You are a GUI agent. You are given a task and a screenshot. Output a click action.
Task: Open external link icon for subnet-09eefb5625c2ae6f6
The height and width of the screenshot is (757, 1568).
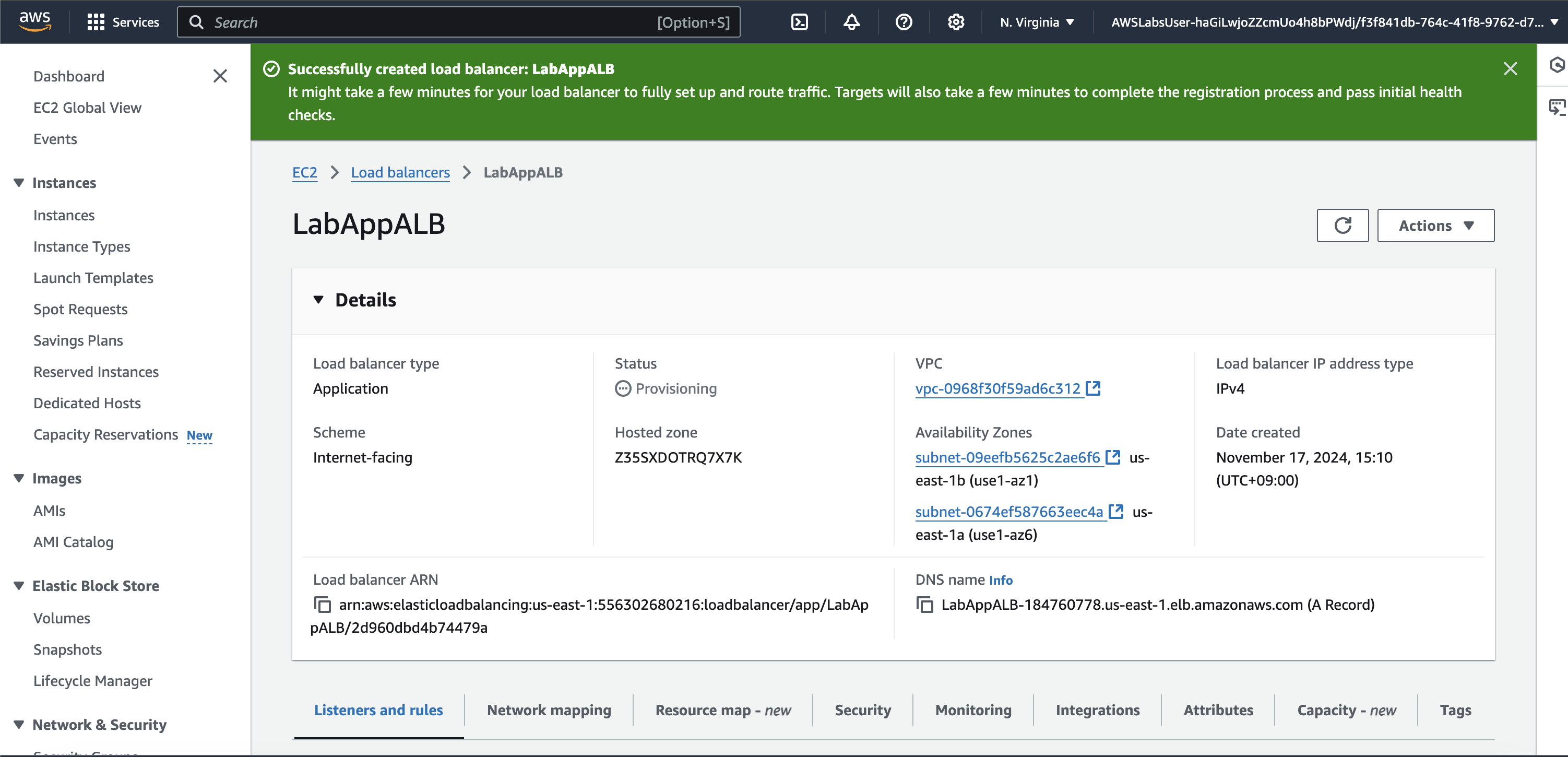tap(1113, 457)
